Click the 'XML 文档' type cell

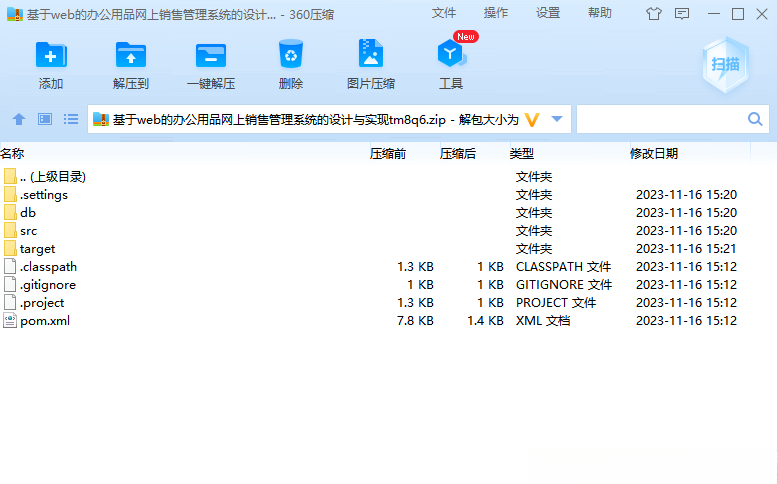pos(543,321)
